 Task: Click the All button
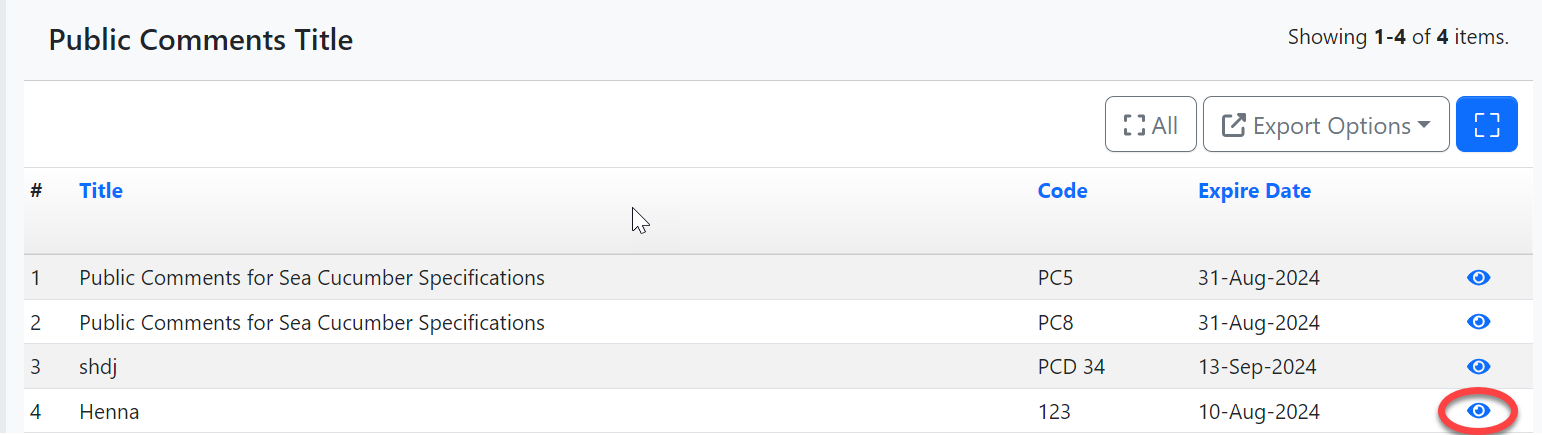click(x=1150, y=125)
